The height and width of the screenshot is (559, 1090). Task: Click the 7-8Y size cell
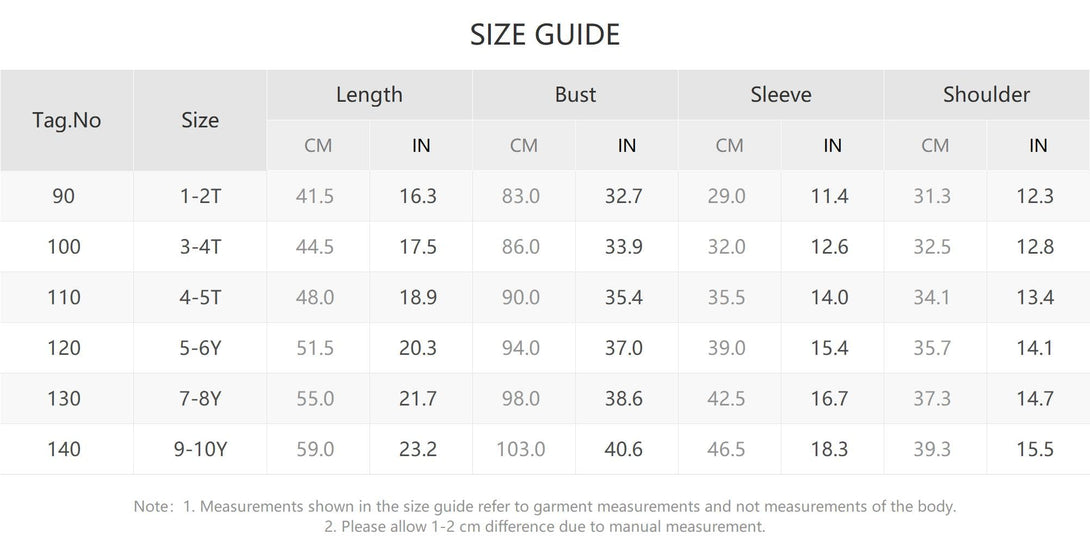tap(200, 398)
